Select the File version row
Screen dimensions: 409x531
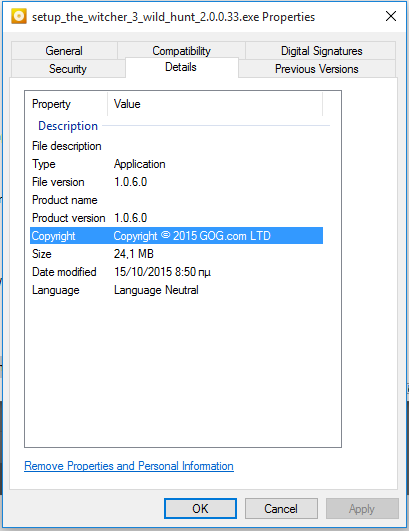[176, 182]
